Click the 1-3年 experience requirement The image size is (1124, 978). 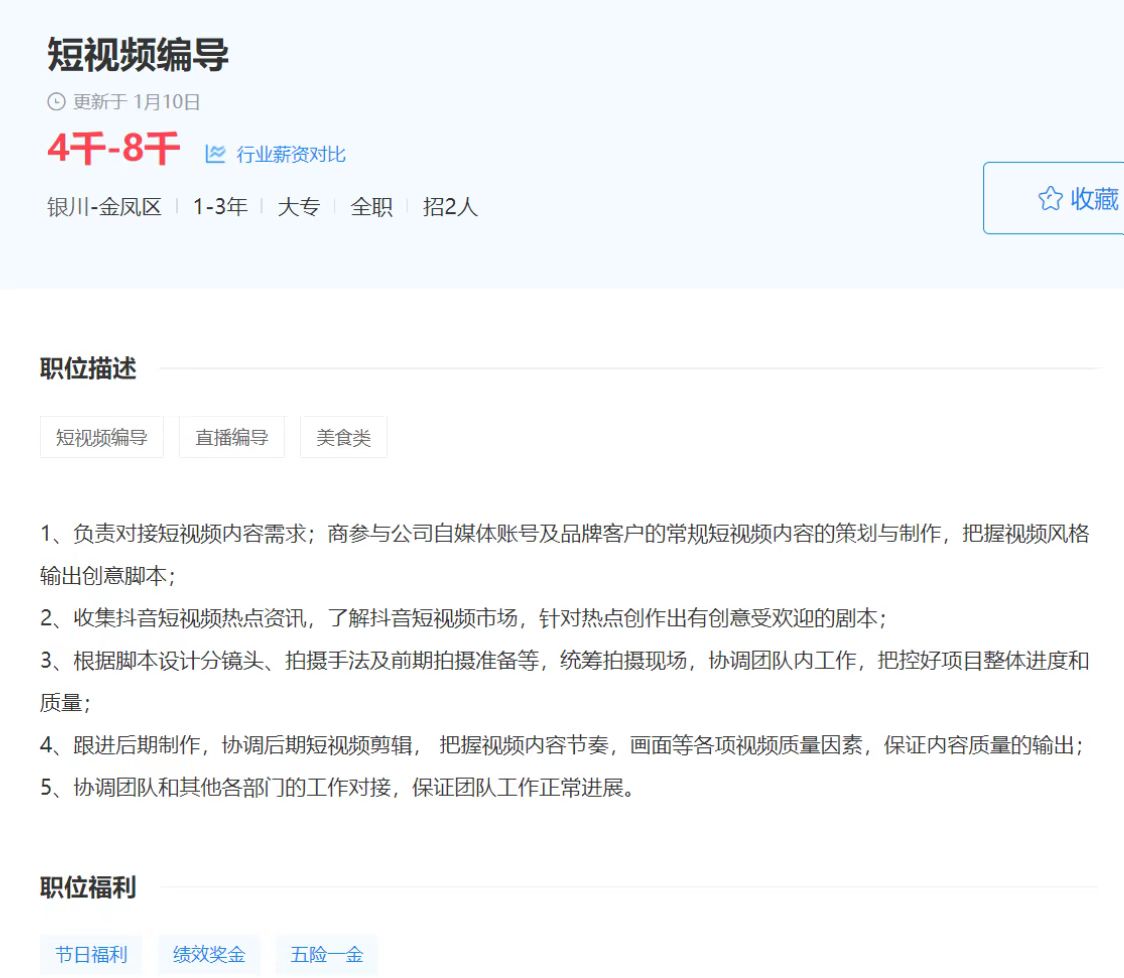click(x=220, y=207)
